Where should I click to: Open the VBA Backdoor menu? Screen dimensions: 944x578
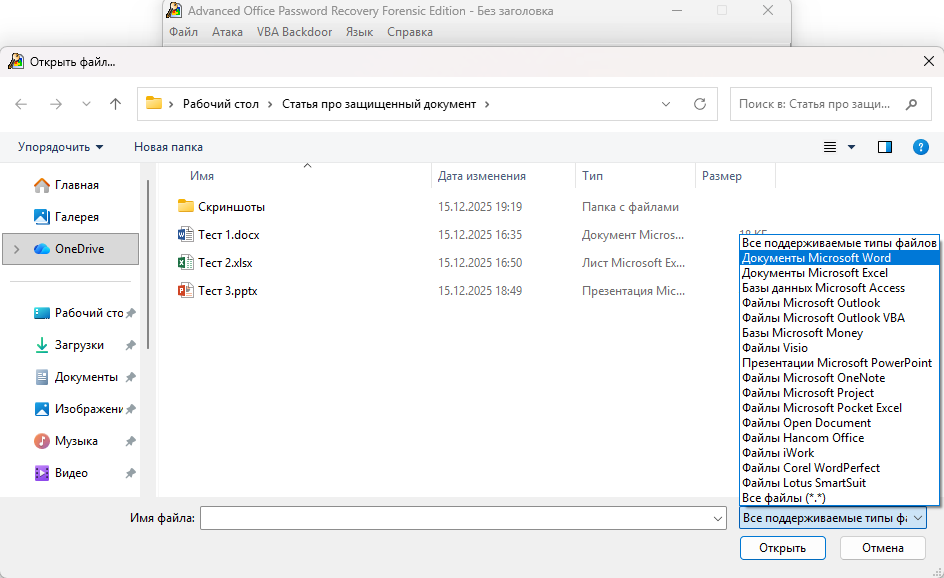pyautogui.click(x=294, y=32)
